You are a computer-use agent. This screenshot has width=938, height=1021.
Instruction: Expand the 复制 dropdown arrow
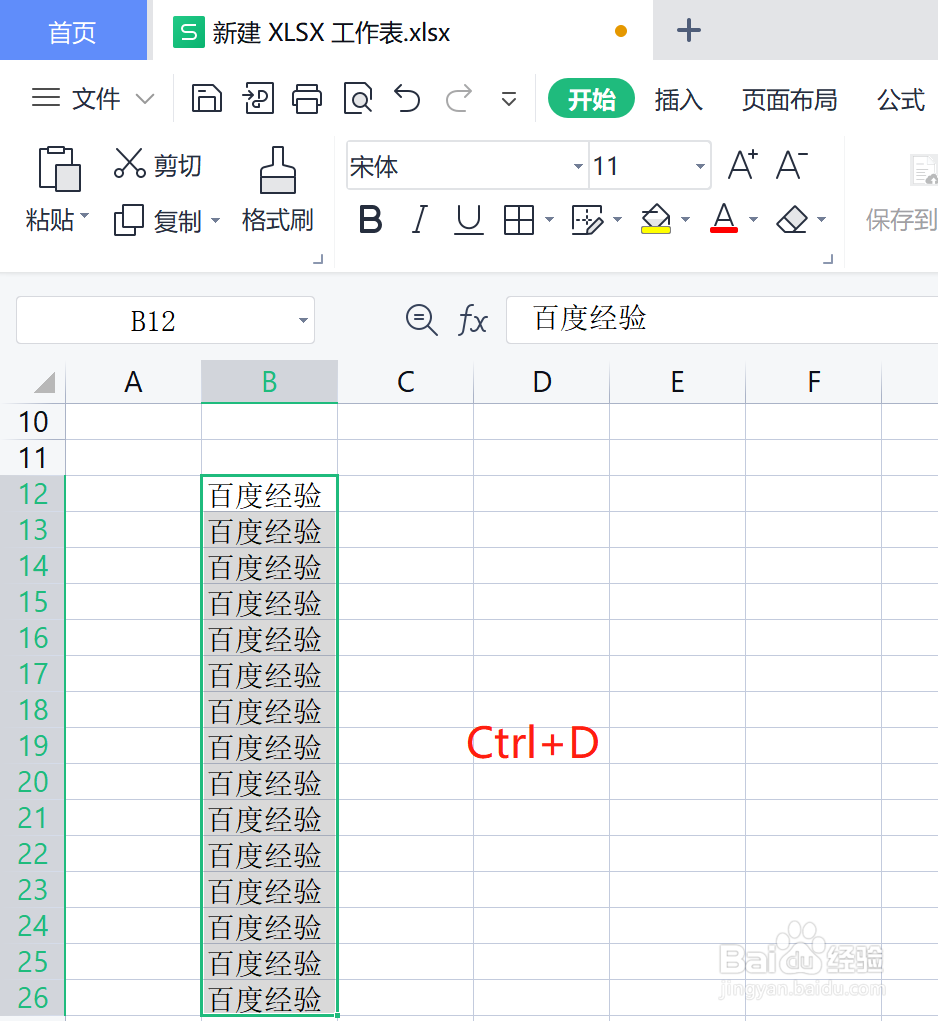[215, 221]
